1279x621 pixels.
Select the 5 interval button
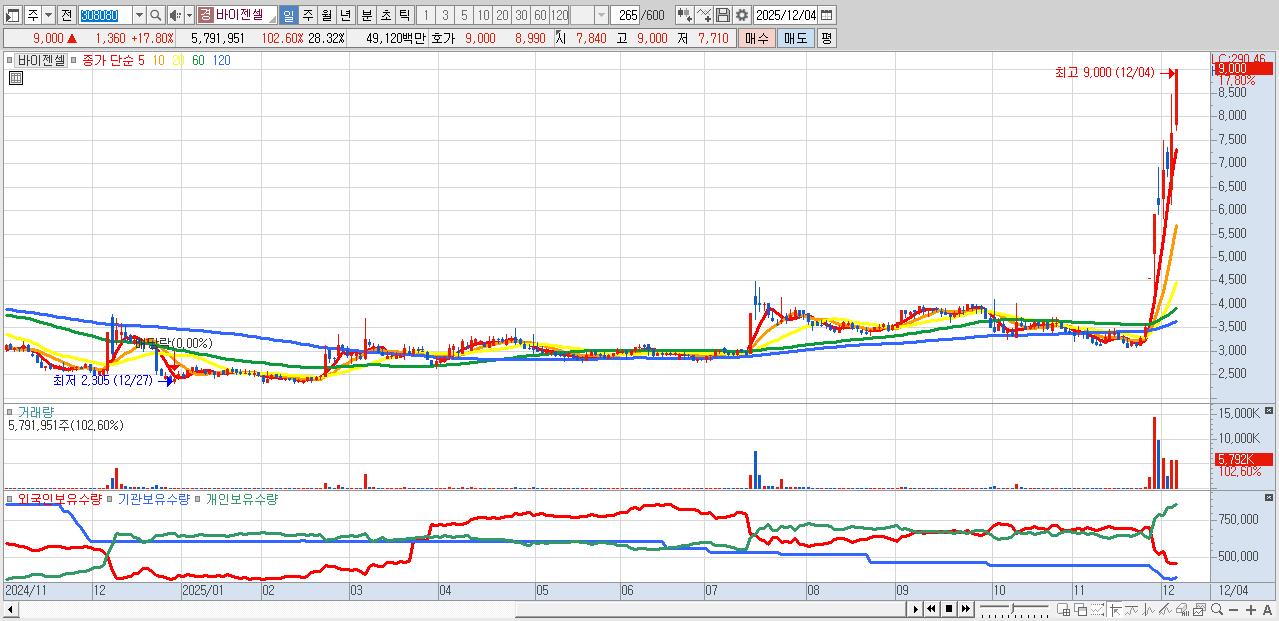click(x=464, y=15)
